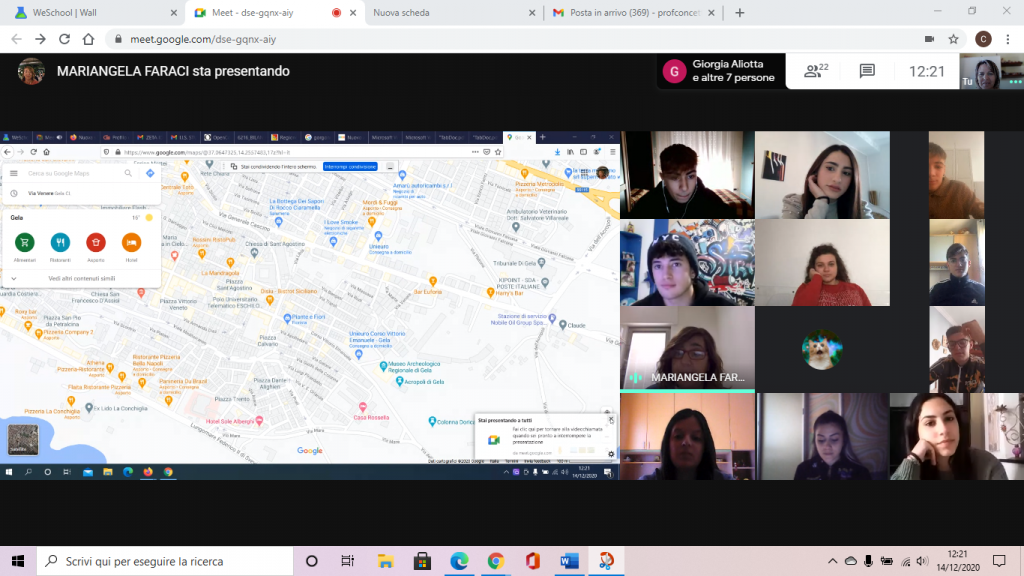This screenshot has width=1024, height=576.
Task: Expand 'Vedi altri contenuti simili' in shared Maps
Action: pos(81,278)
